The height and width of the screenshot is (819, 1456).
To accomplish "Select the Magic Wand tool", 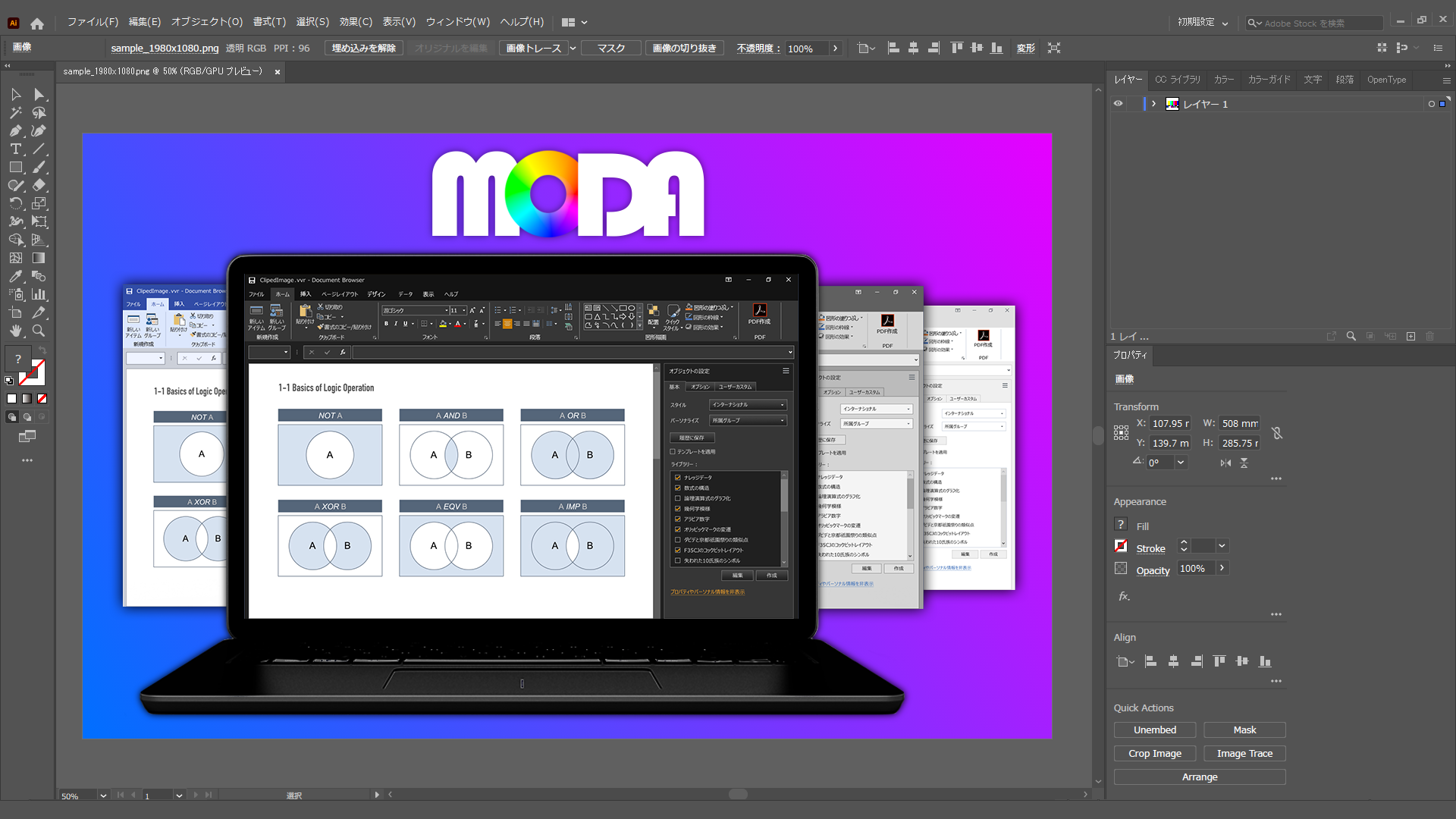I will pos(16,113).
